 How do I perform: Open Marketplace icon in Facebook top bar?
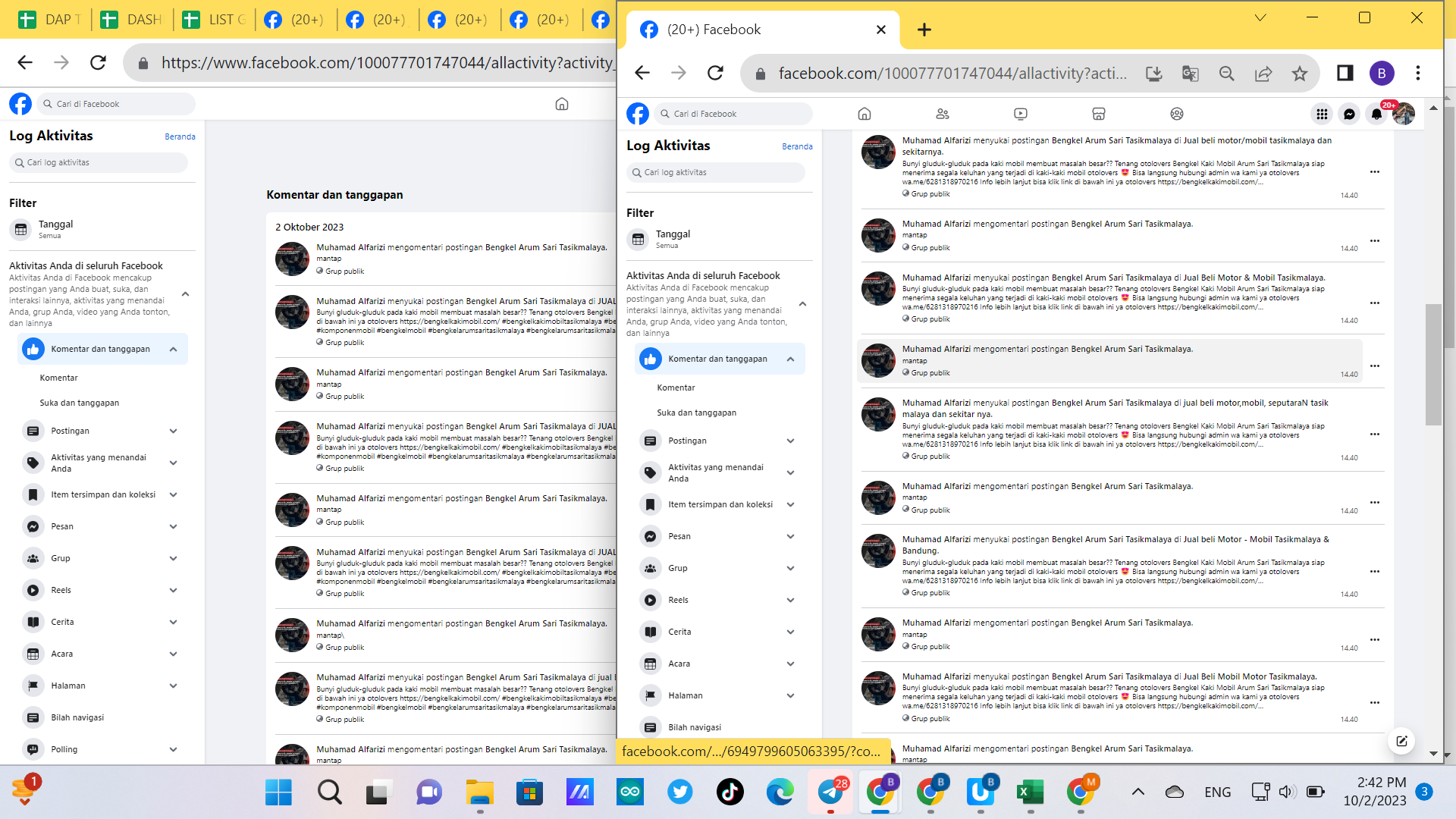[1099, 114]
